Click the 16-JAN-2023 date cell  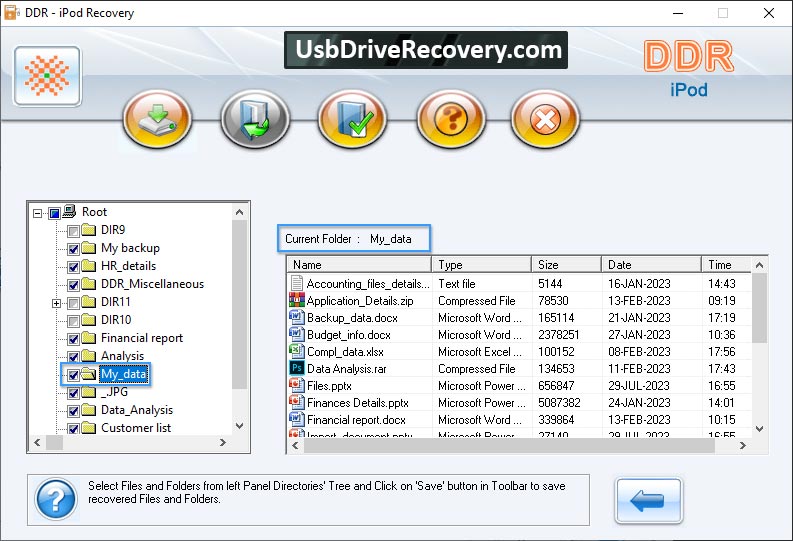pyautogui.click(x=639, y=284)
